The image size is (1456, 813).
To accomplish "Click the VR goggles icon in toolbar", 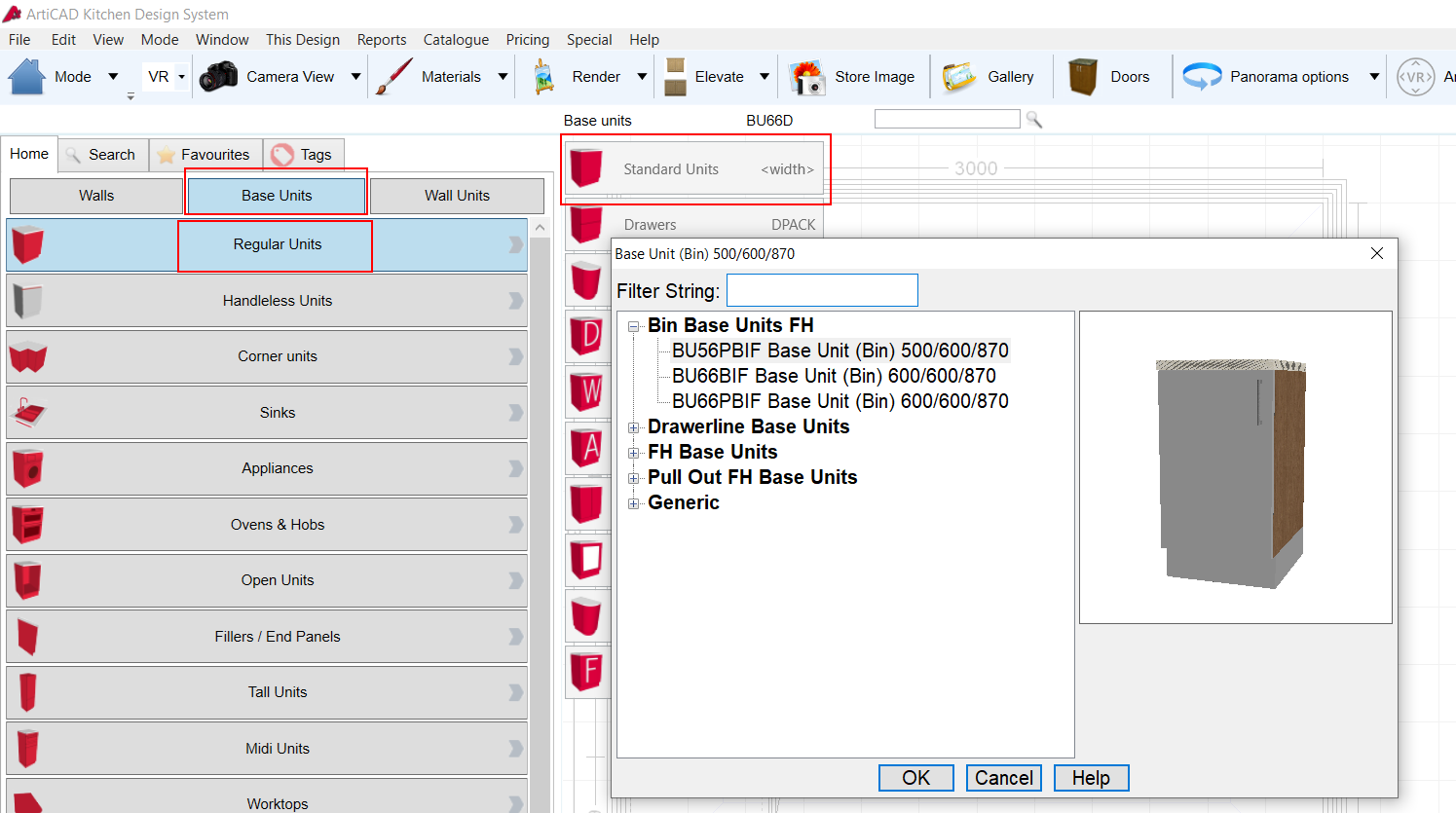I will click(x=1415, y=77).
